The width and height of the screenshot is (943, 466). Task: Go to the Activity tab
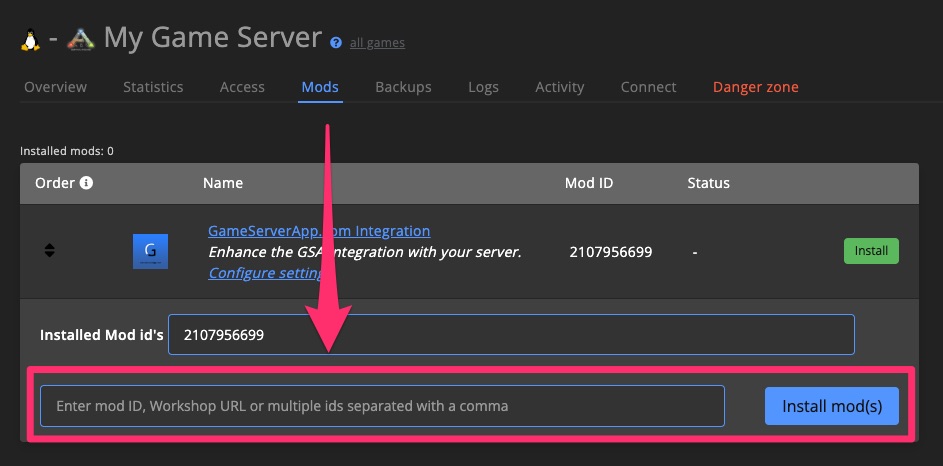[x=560, y=87]
